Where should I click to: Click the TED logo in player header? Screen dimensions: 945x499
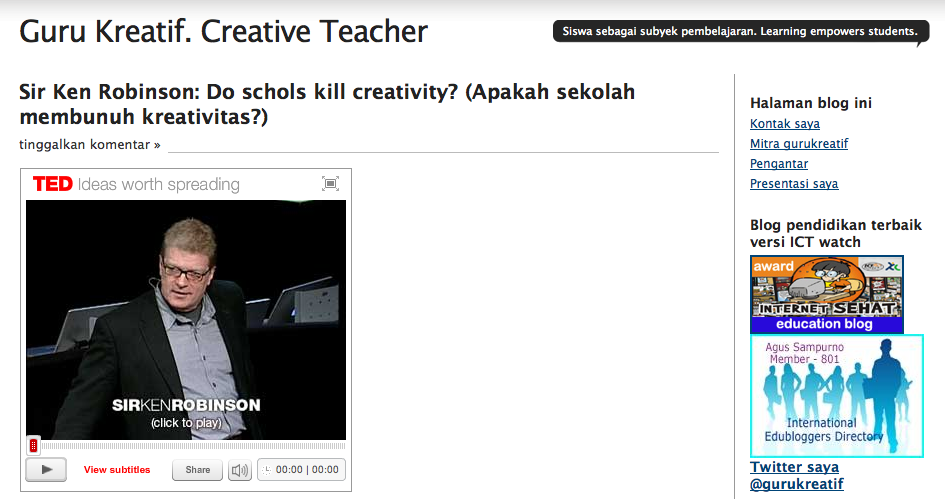[x=52, y=184]
